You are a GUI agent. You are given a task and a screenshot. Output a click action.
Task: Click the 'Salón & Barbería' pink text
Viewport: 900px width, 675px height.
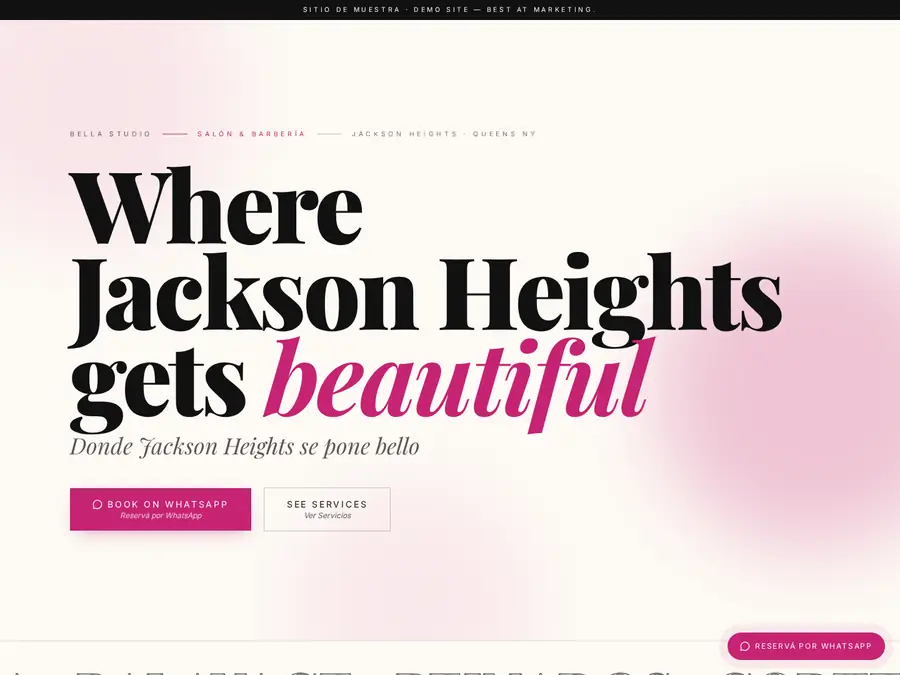(251, 134)
